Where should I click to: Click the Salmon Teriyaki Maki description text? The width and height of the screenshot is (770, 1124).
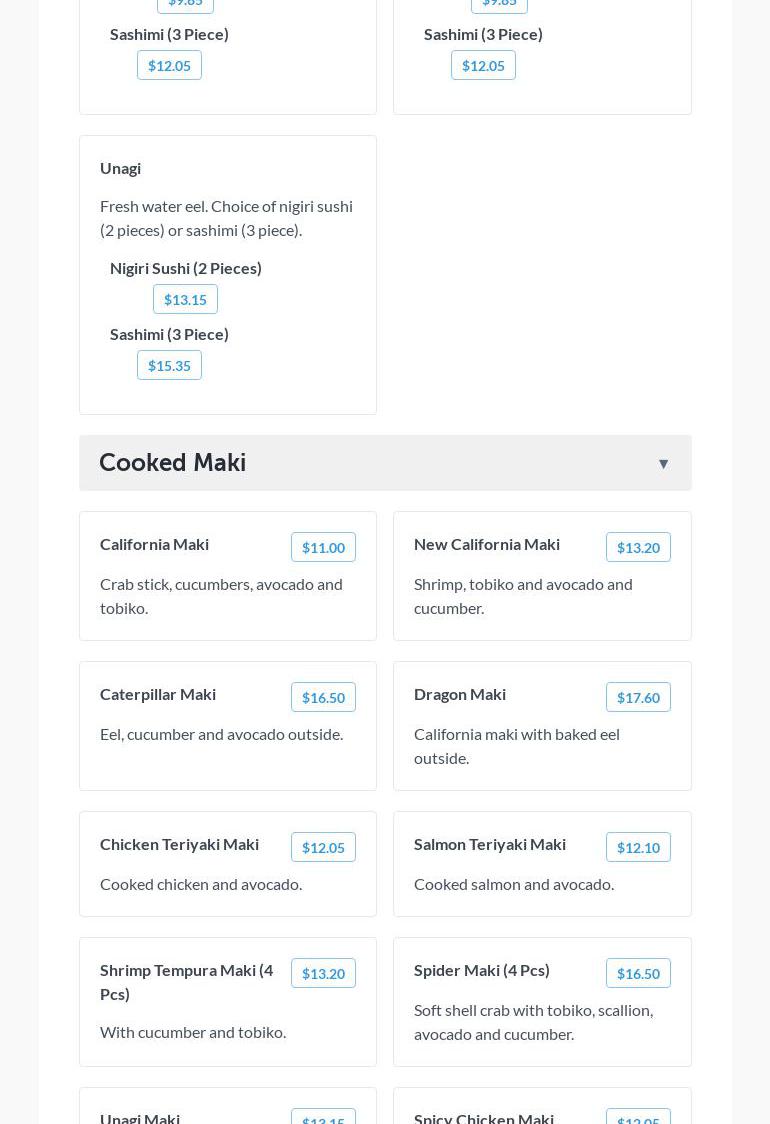tap(514, 884)
